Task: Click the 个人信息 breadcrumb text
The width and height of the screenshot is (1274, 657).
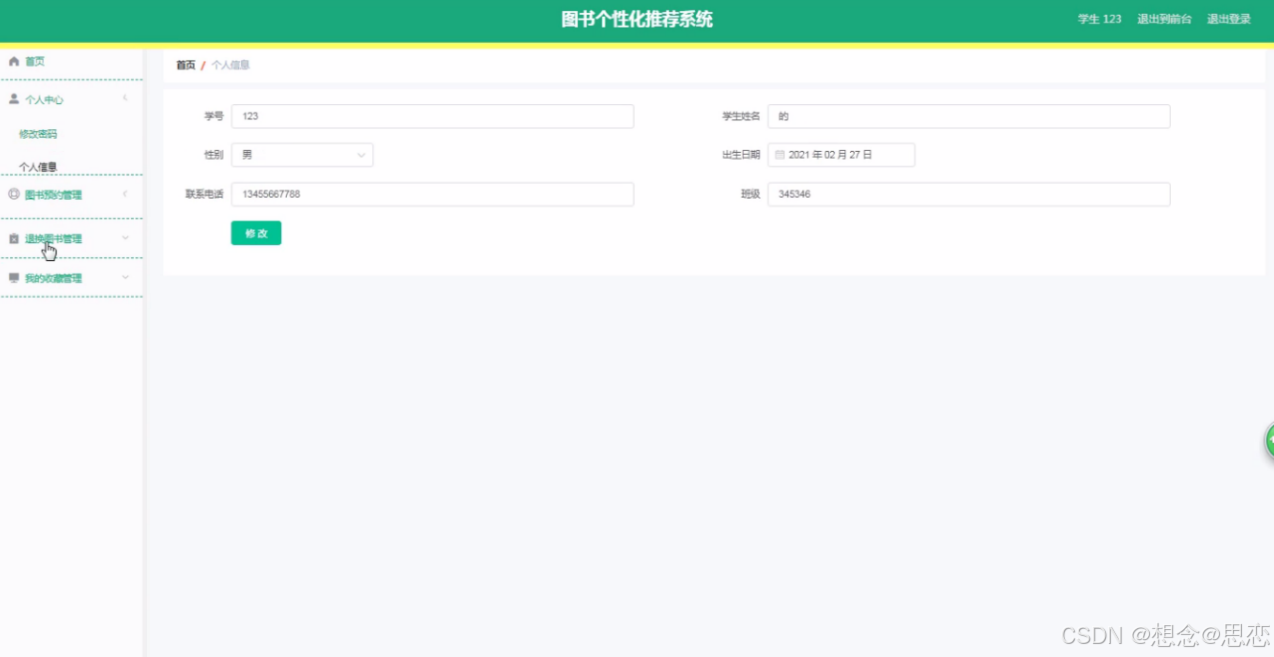Action: pos(230,65)
